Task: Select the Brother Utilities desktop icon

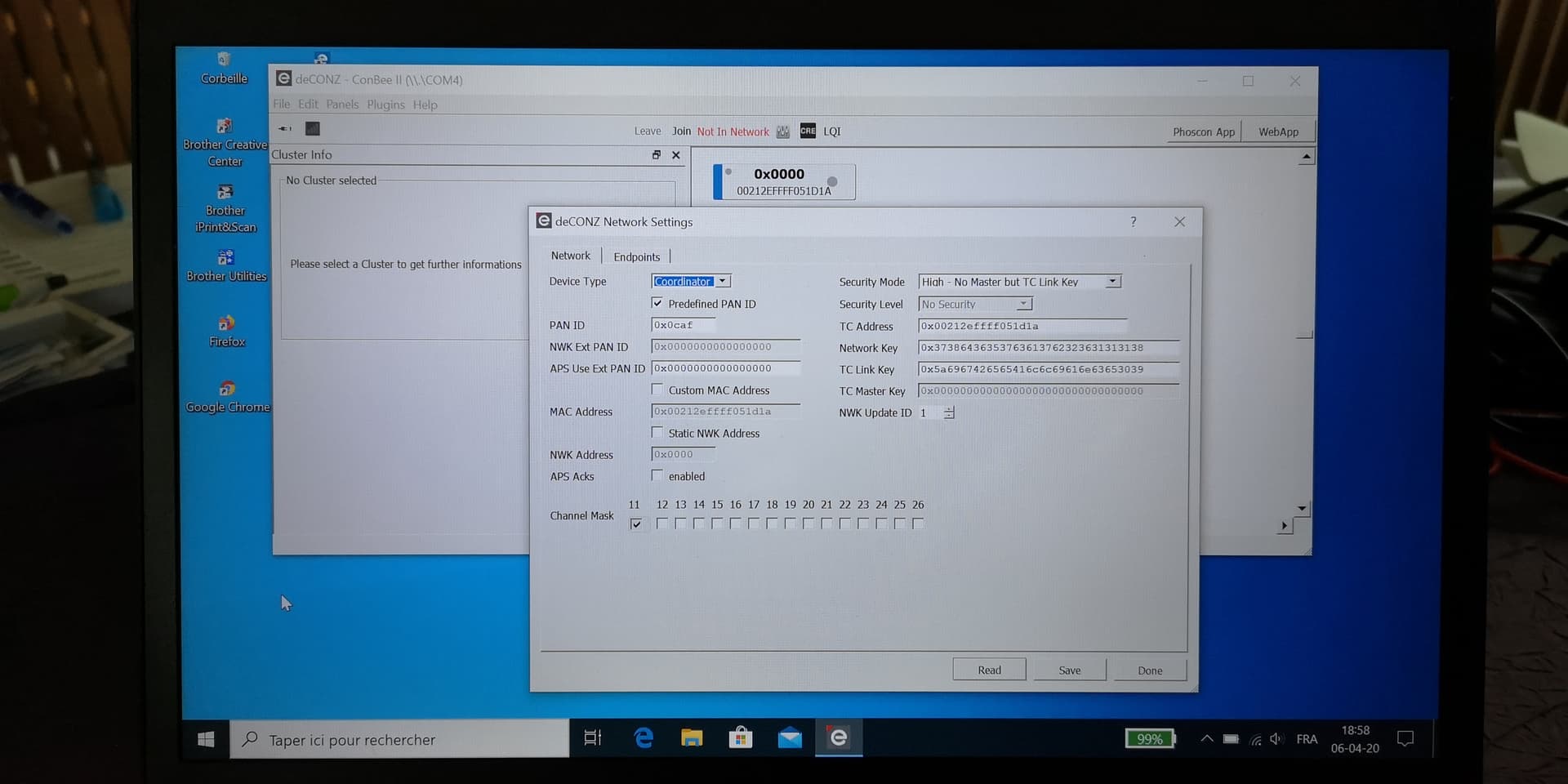Action: pos(226,266)
